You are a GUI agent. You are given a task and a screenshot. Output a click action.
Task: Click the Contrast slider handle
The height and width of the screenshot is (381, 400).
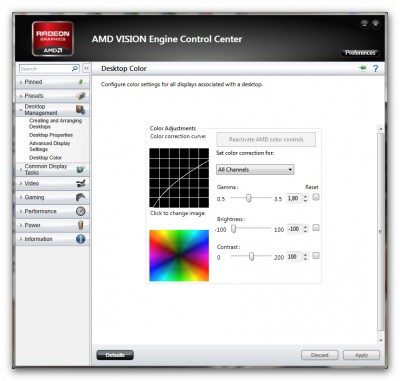pyautogui.click(x=251, y=256)
